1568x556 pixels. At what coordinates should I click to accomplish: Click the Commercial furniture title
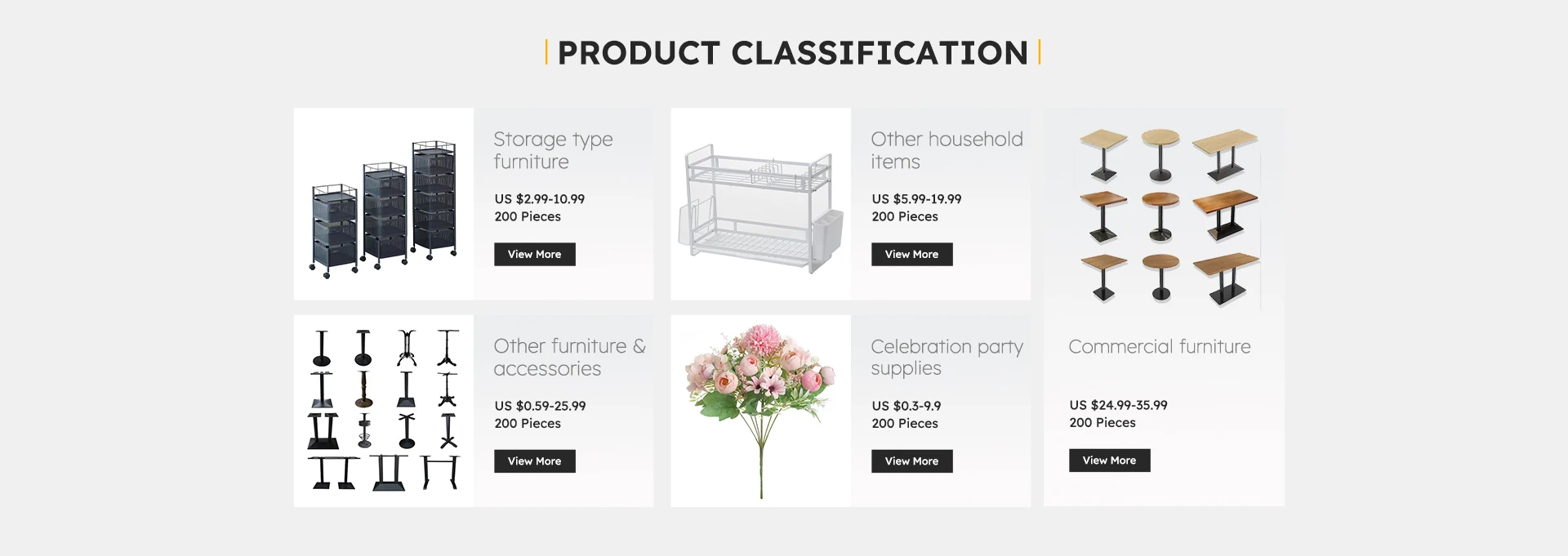coord(1159,347)
